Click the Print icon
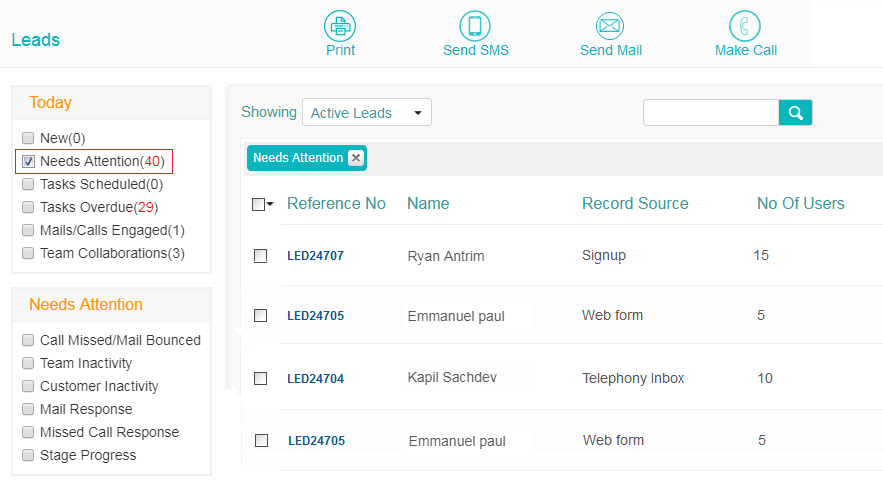This screenshot has width=883, height=483. (340, 26)
